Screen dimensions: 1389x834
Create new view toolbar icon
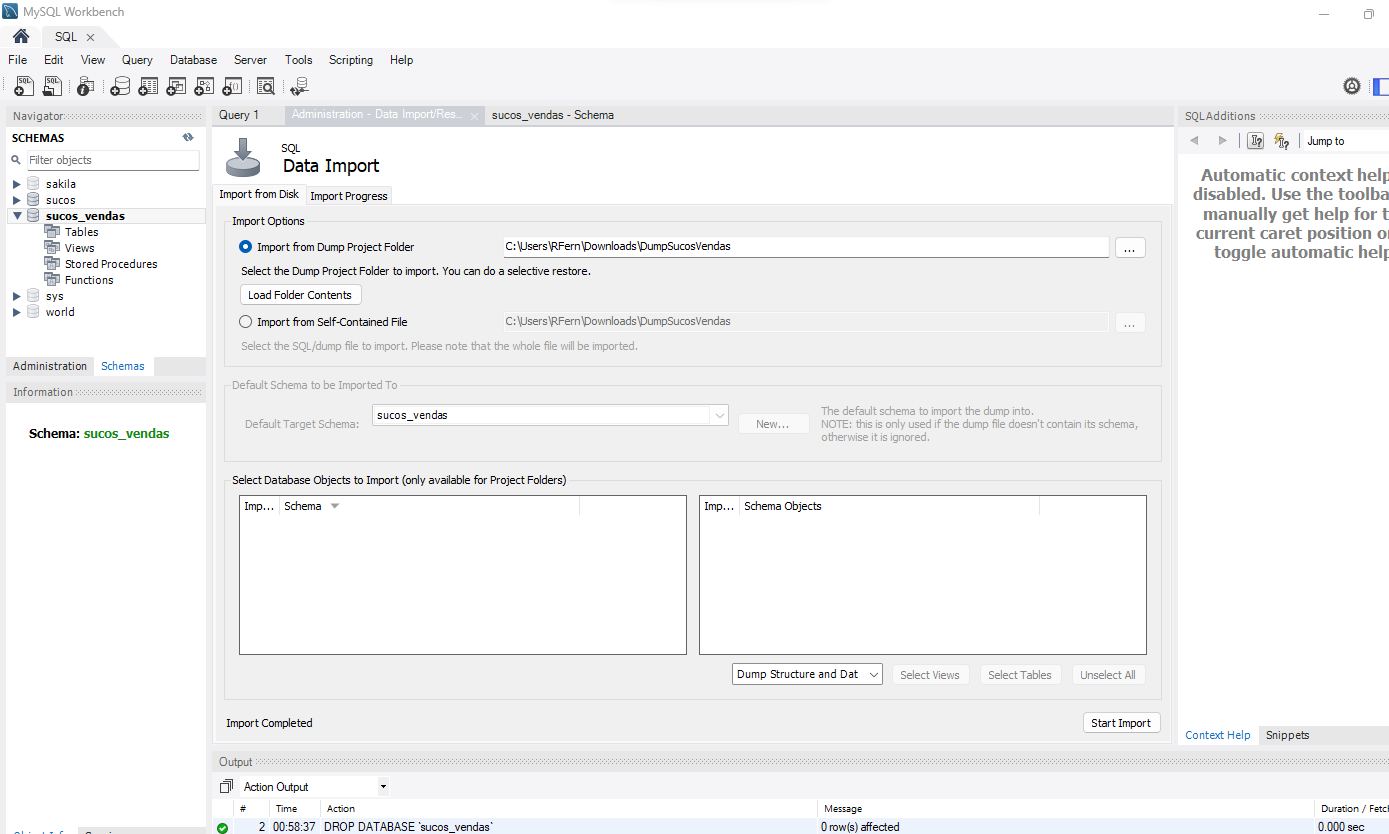point(176,87)
